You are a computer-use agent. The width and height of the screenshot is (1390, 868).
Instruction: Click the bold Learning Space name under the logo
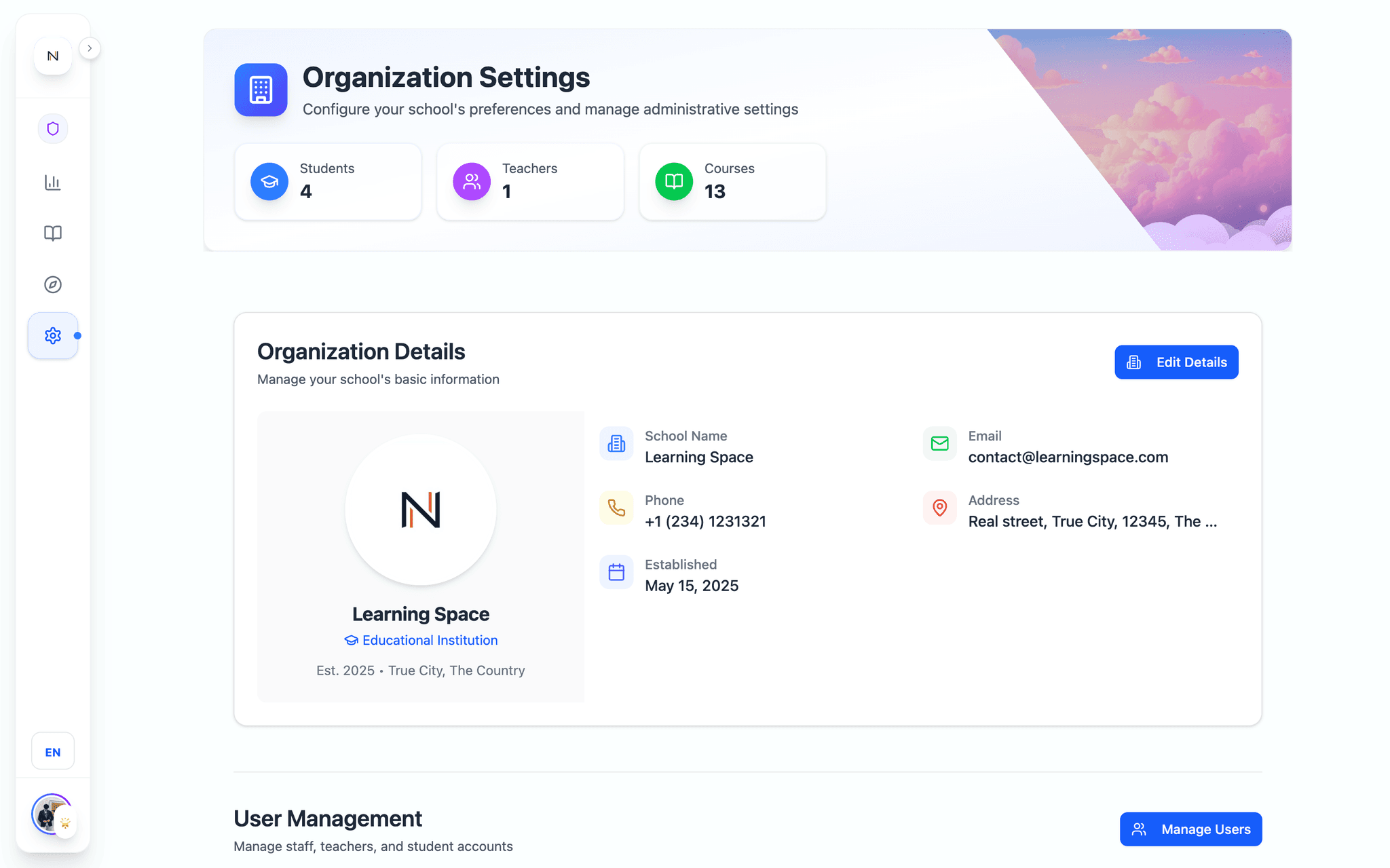pyautogui.click(x=421, y=614)
